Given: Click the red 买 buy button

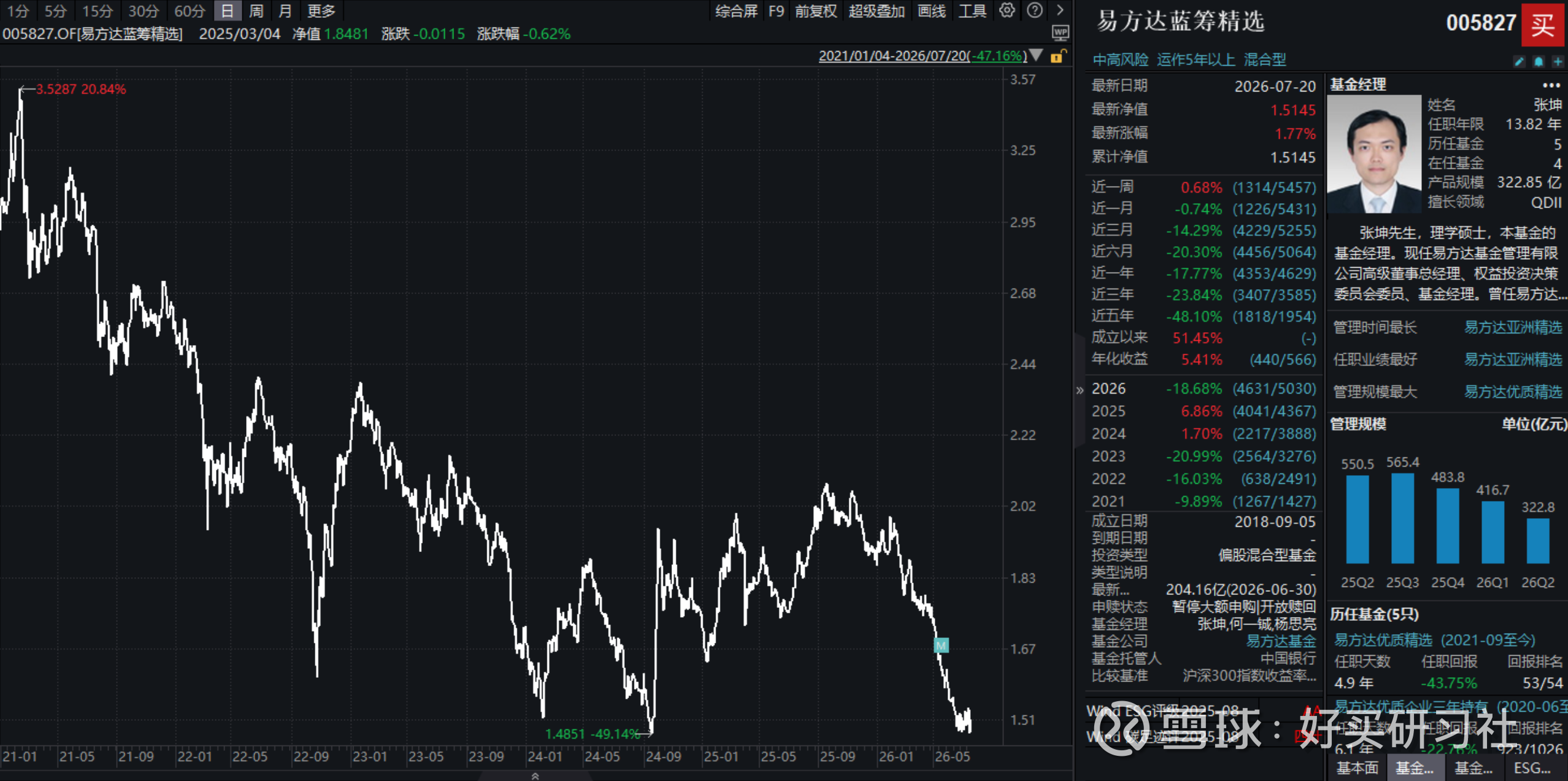Looking at the screenshot, I should pos(1543,25).
